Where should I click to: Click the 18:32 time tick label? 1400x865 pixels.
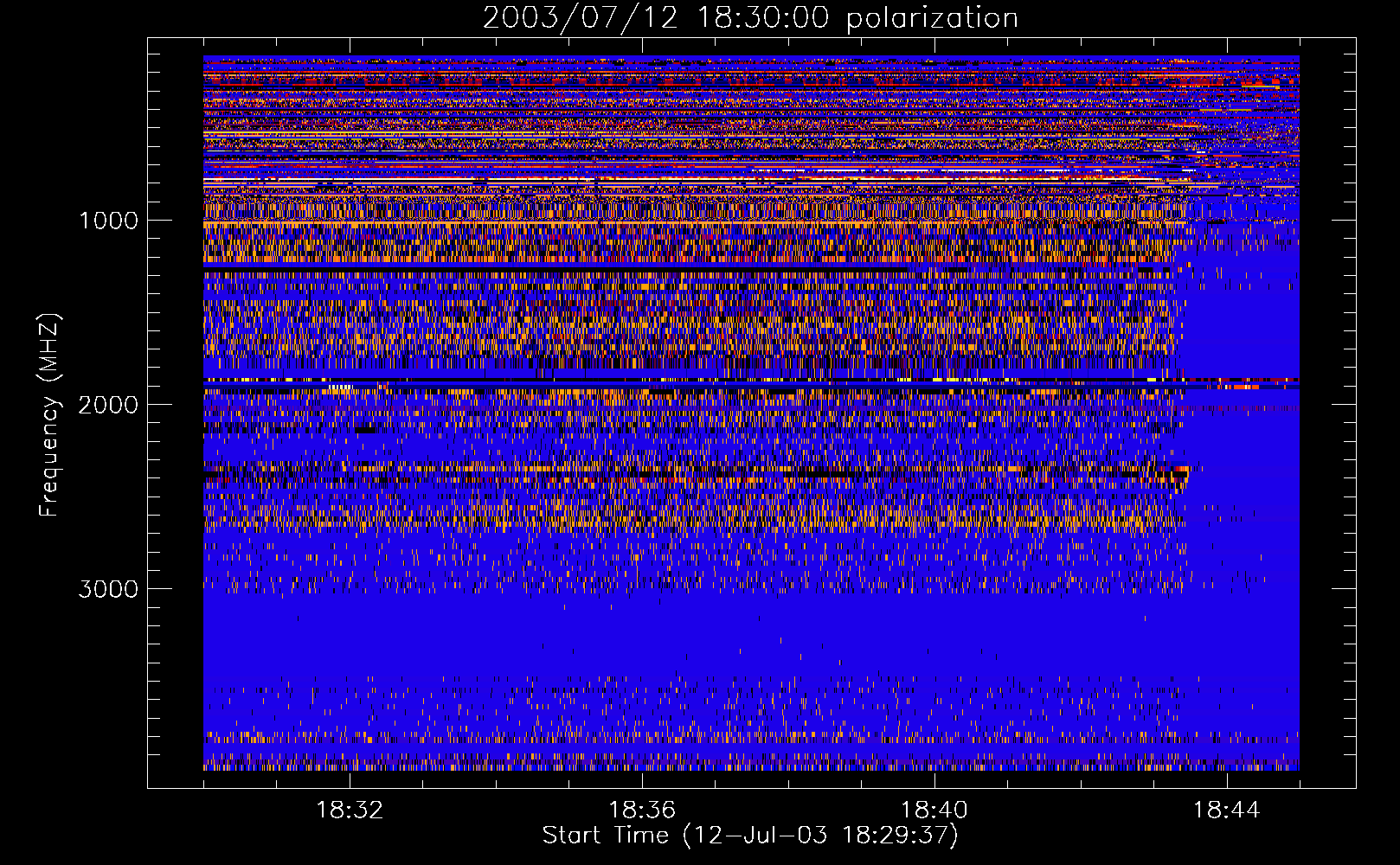[x=350, y=811]
